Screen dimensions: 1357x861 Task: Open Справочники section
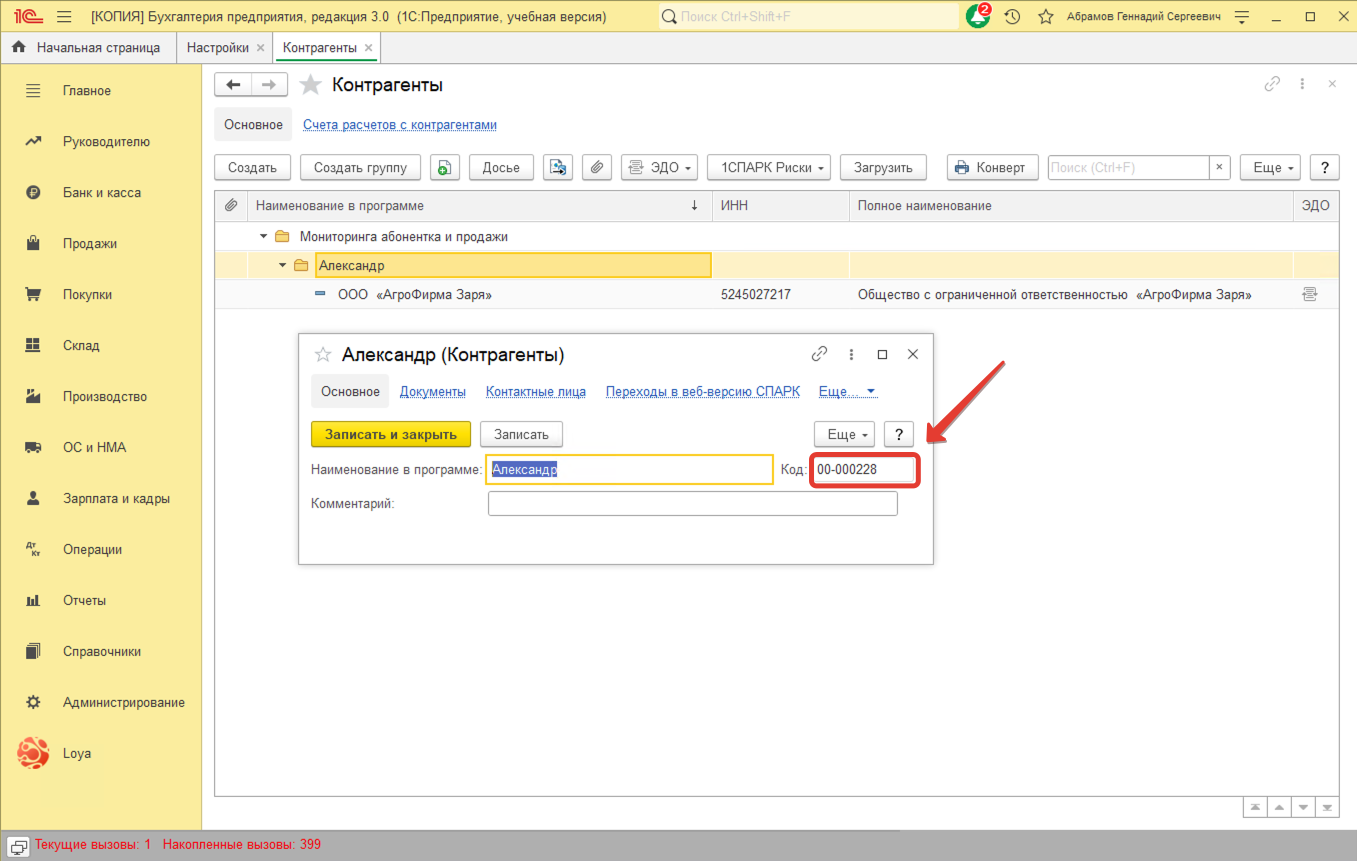pos(101,652)
